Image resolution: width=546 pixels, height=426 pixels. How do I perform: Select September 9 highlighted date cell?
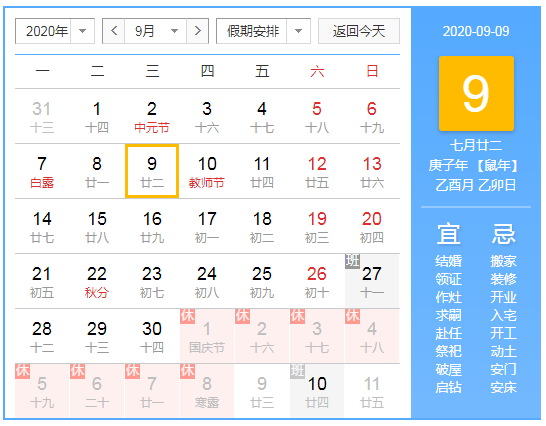tap(152, 171)
